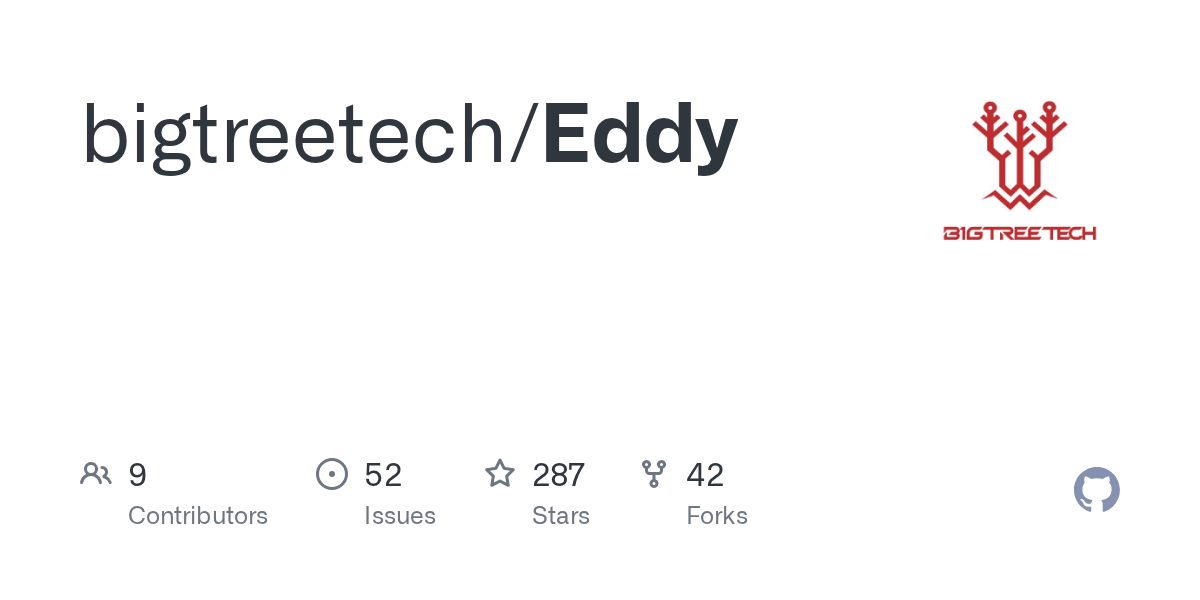1200x600 pixels.
Task: Open the Forks label
Action: pos(717,516)
